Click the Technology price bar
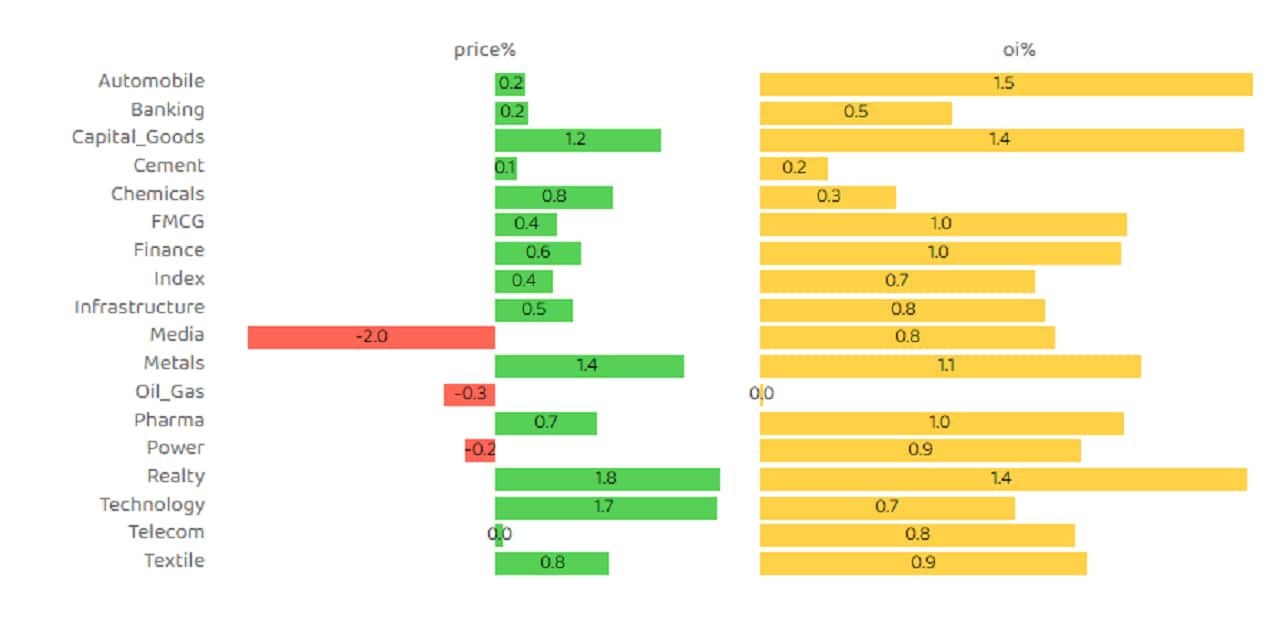1280x634 pixels. [605, 507]
